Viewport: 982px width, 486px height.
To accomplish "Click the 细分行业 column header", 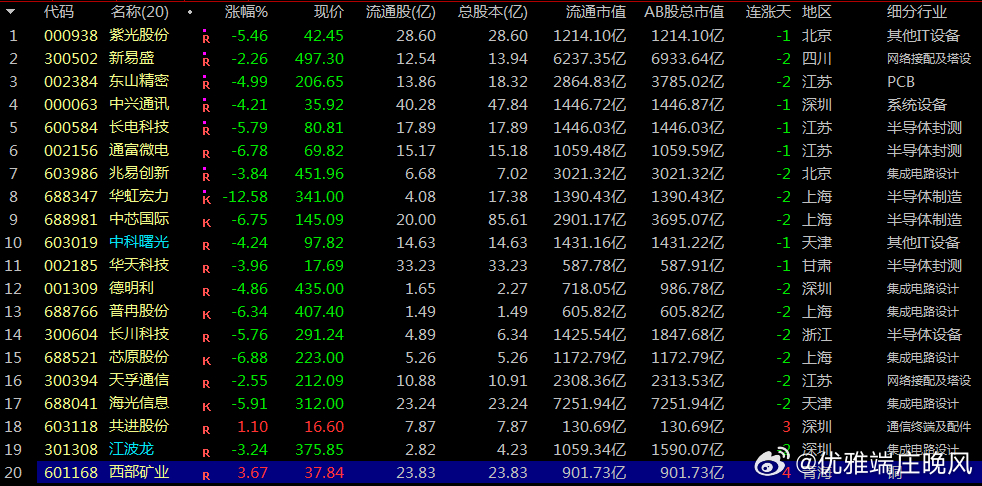I will pos(917,11).
